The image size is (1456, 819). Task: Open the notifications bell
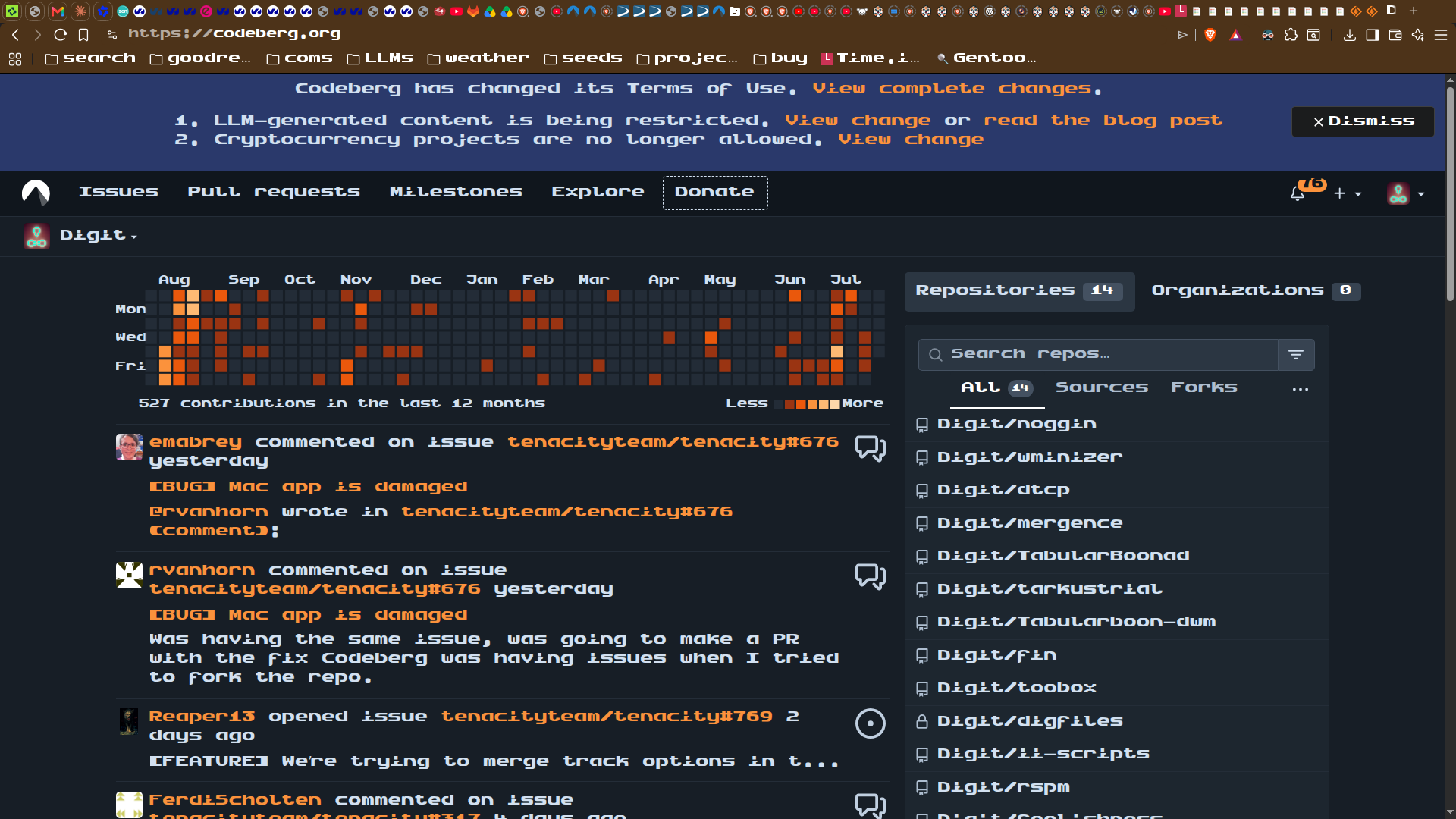click(x=1298, y=194)
